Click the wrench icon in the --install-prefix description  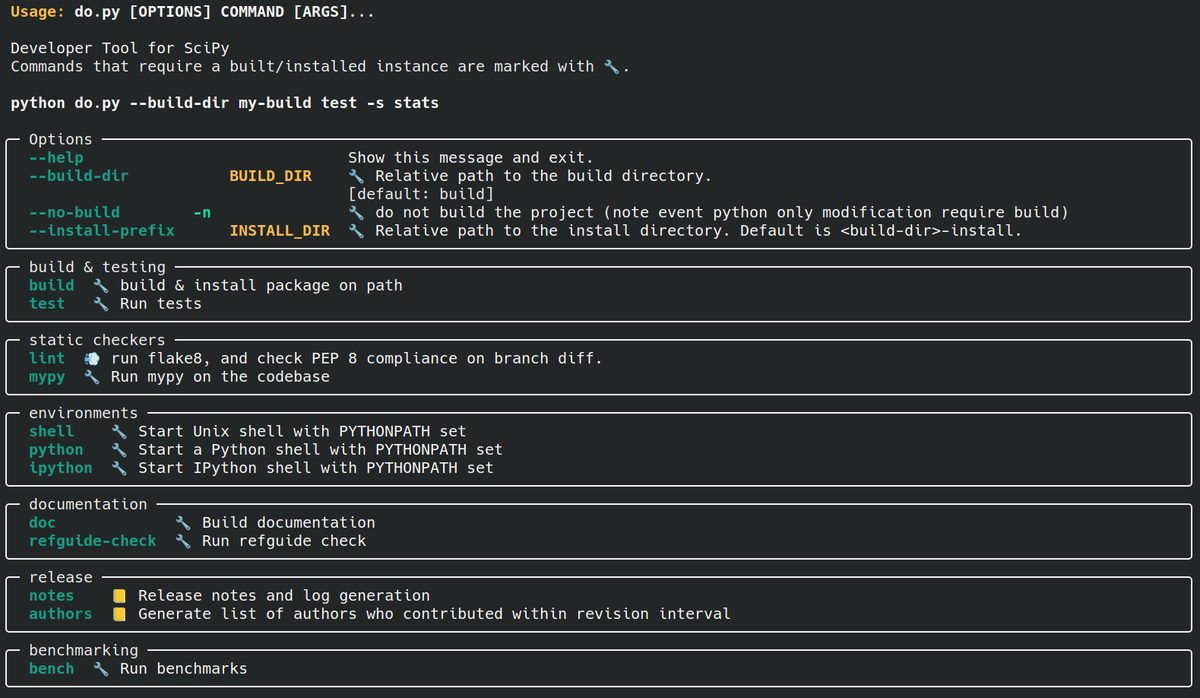(356, 231)
